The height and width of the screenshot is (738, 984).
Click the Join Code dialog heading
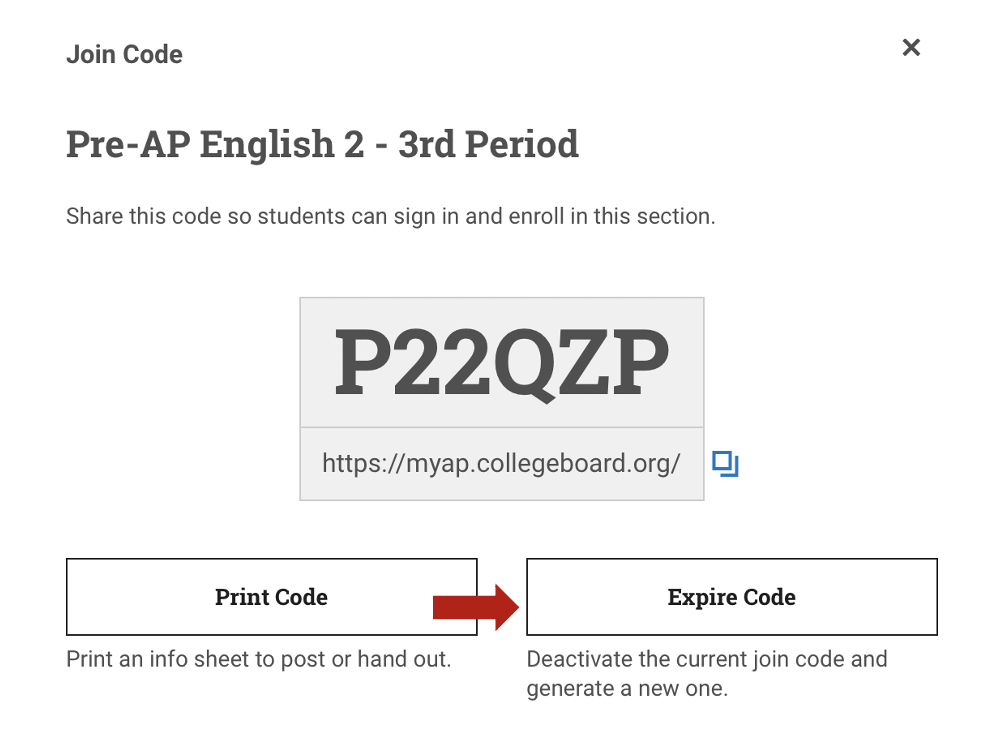(x=124, y=54)
